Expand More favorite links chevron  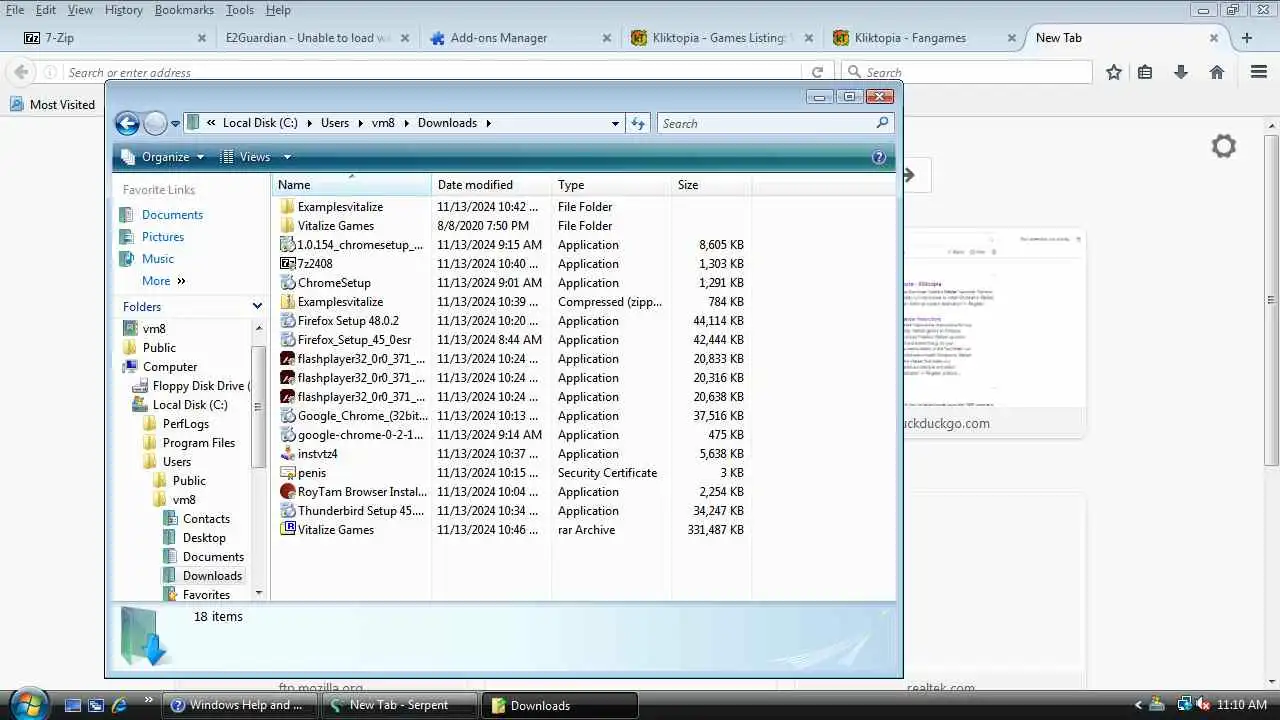pyautogui.click(x=181, y=281)
